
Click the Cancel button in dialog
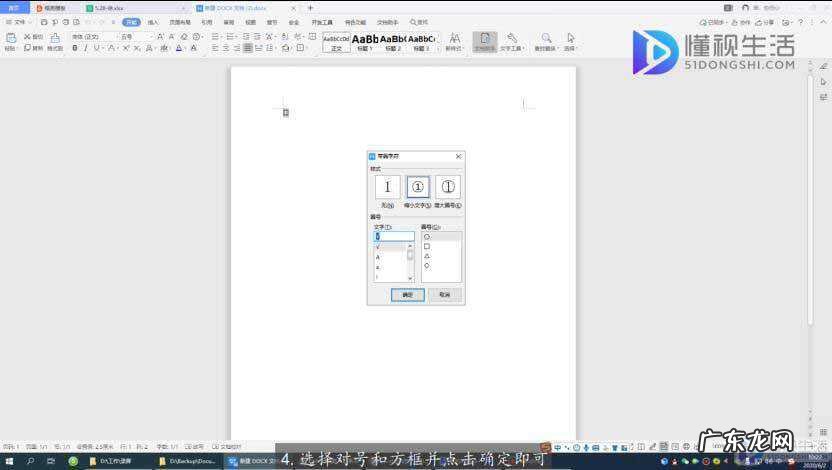click(444, 295)
